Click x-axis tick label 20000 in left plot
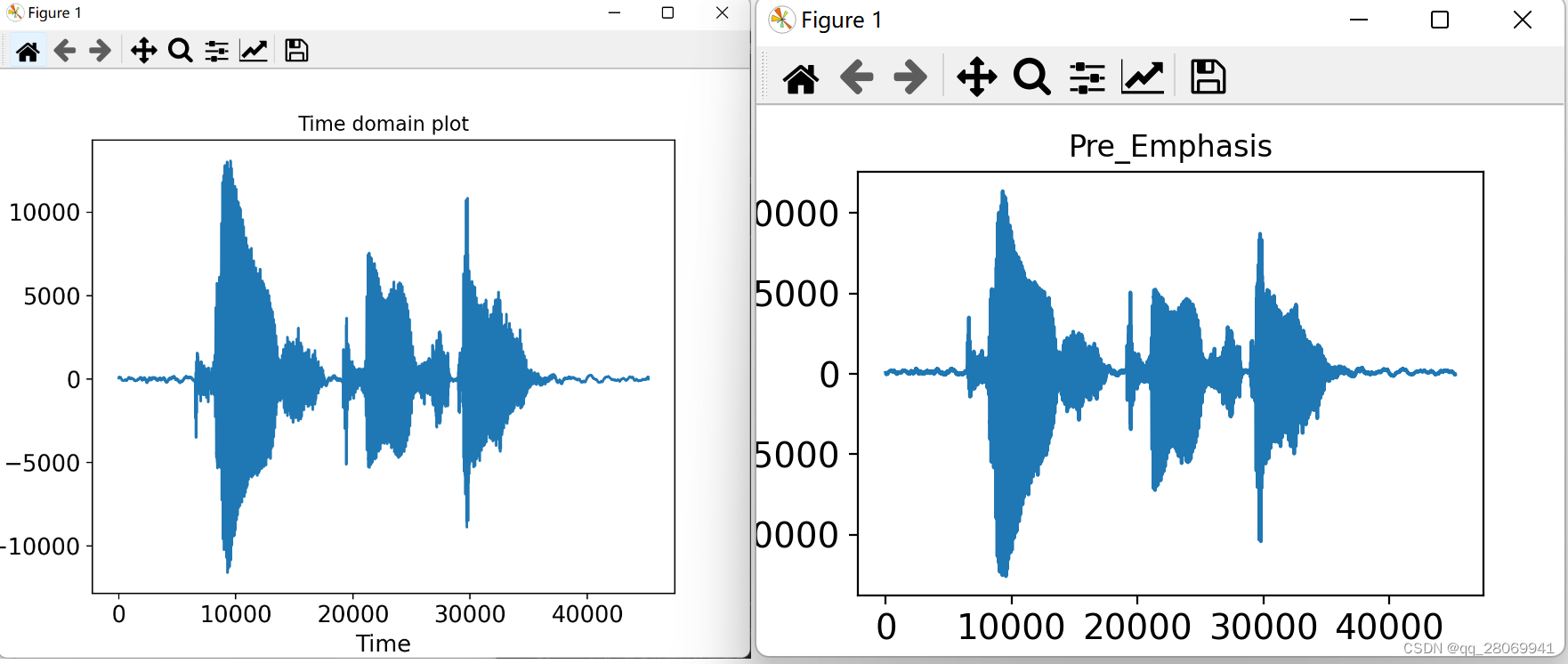 [x=352, y=614]
